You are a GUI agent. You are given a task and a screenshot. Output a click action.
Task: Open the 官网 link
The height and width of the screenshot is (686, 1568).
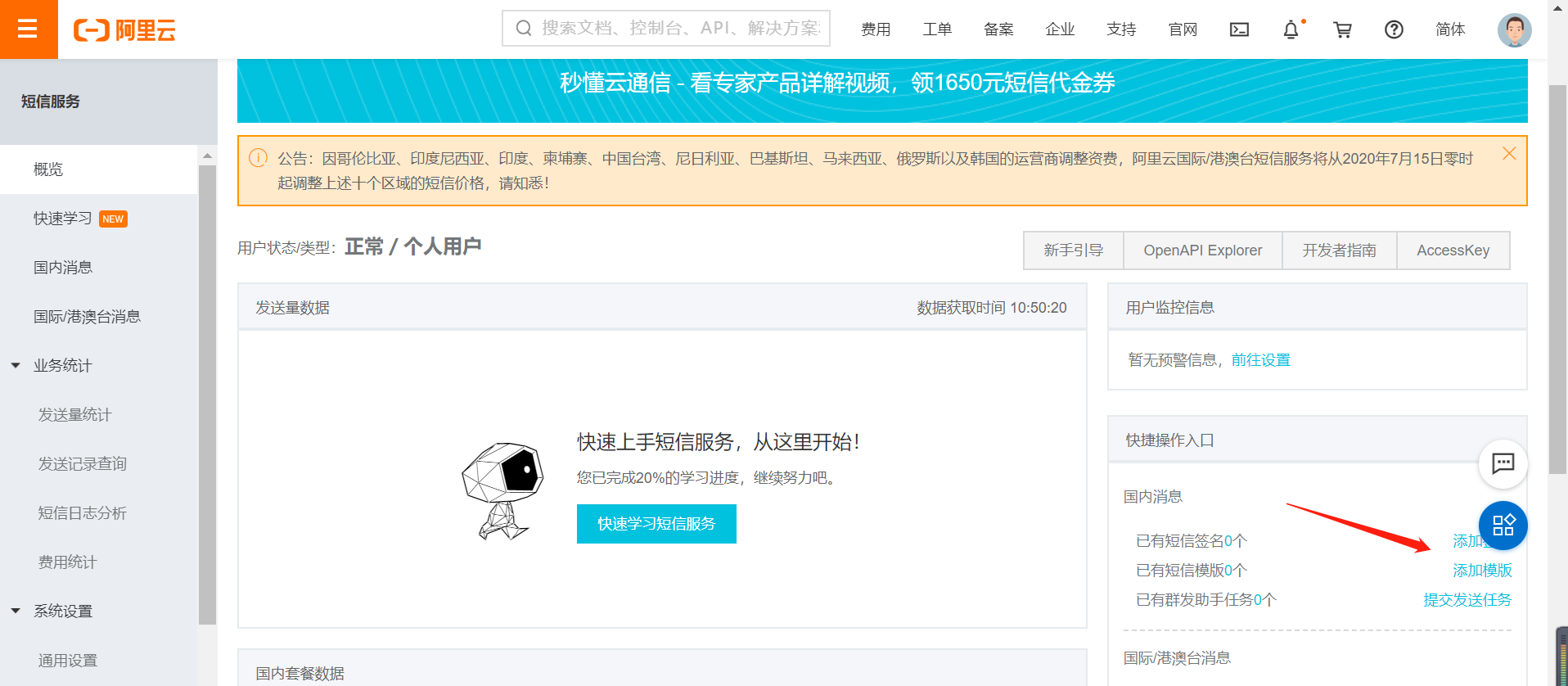pos(1183,29)
